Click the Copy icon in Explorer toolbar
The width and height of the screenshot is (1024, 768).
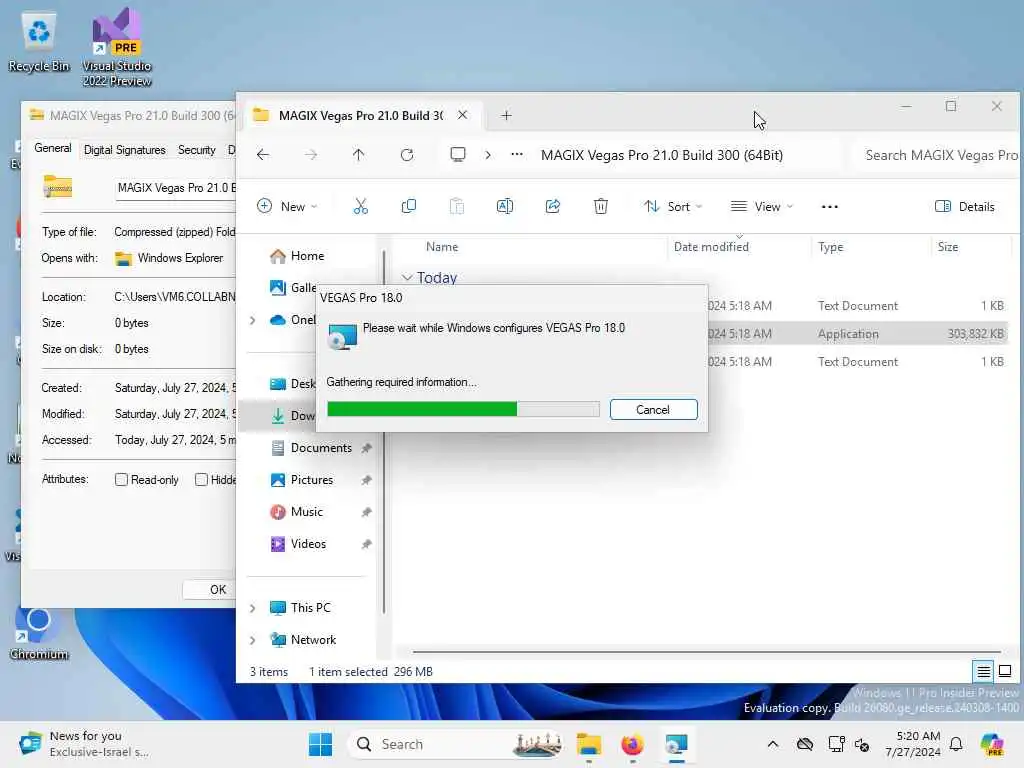pyautogui.click(x=409, y=206)
